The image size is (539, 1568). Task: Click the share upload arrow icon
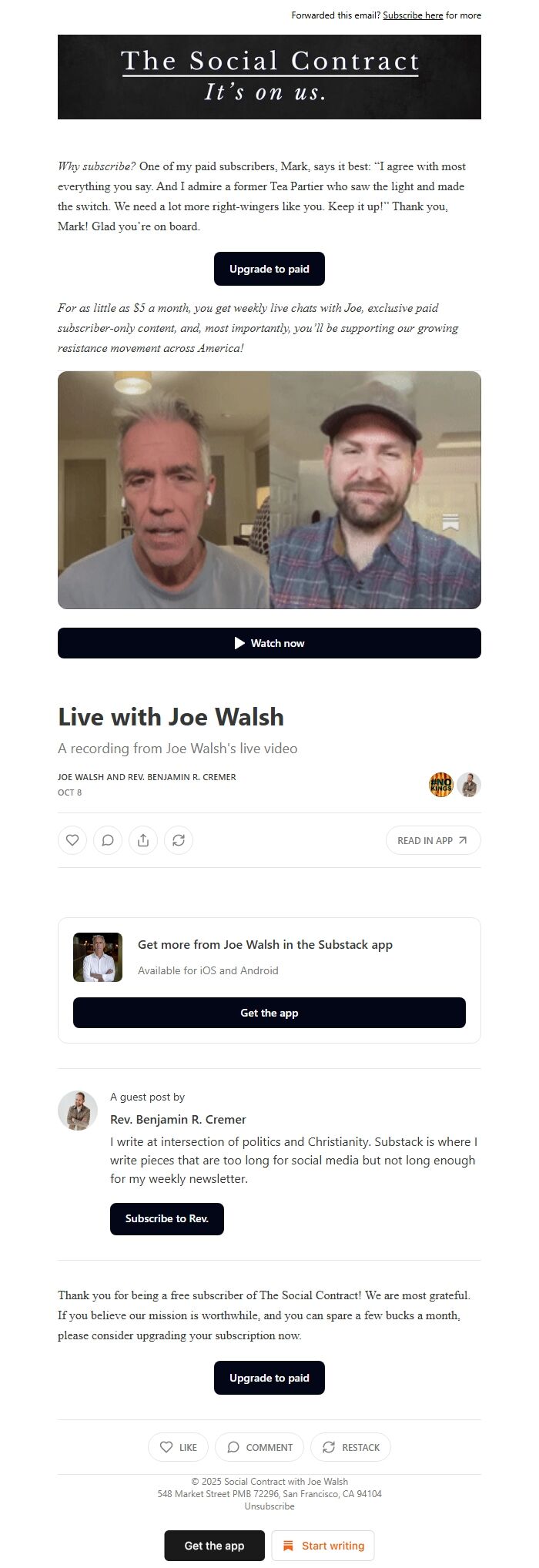pyautogui.click(x=143, y=840)
